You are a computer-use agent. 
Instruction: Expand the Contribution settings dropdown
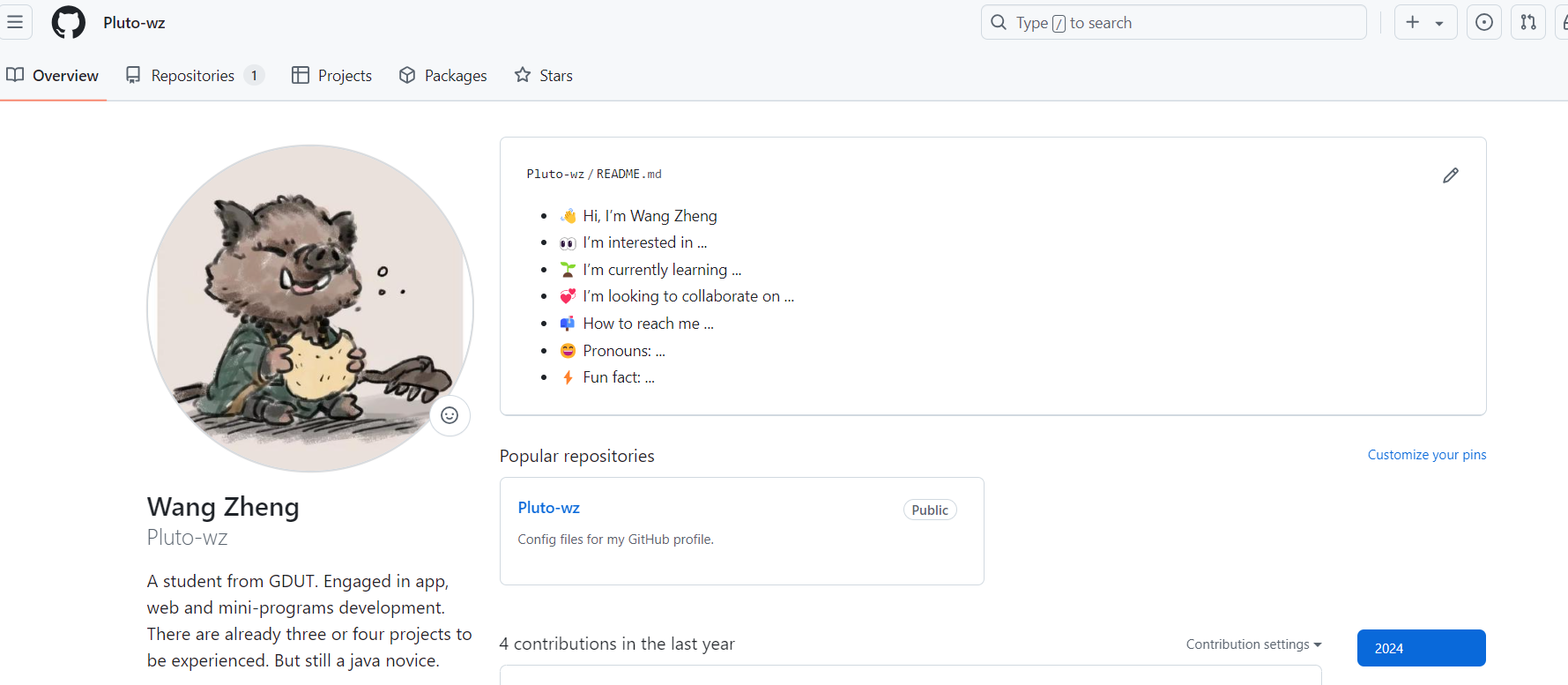pos(1253,644)
